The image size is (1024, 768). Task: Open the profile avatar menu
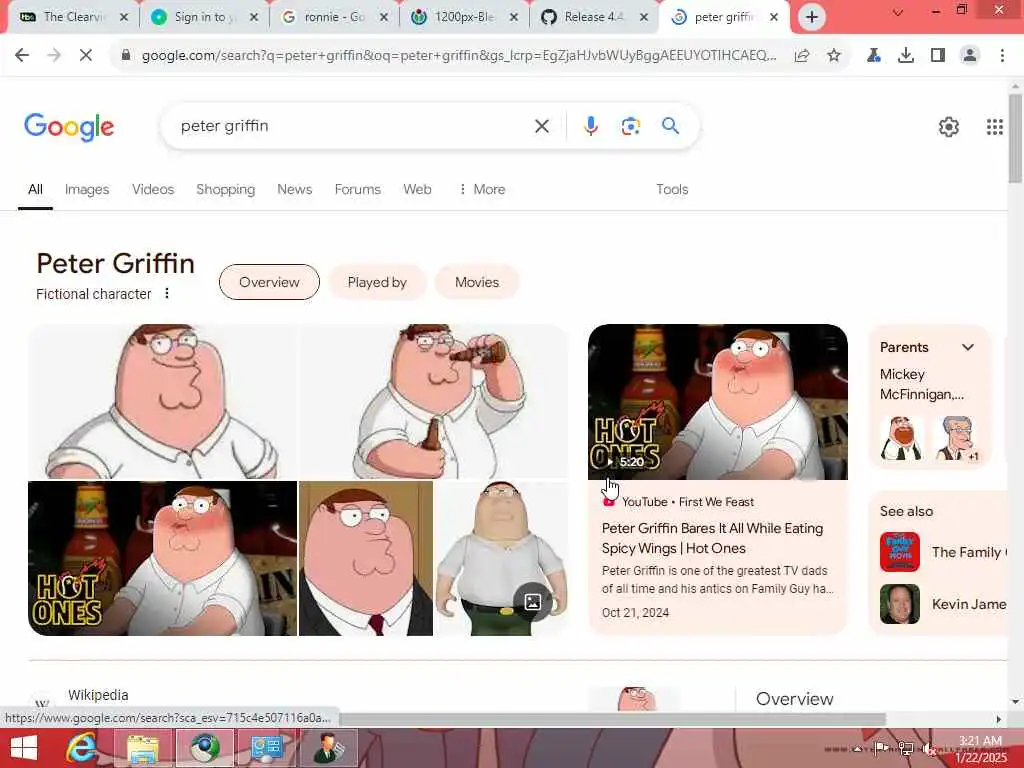[970, 56]
